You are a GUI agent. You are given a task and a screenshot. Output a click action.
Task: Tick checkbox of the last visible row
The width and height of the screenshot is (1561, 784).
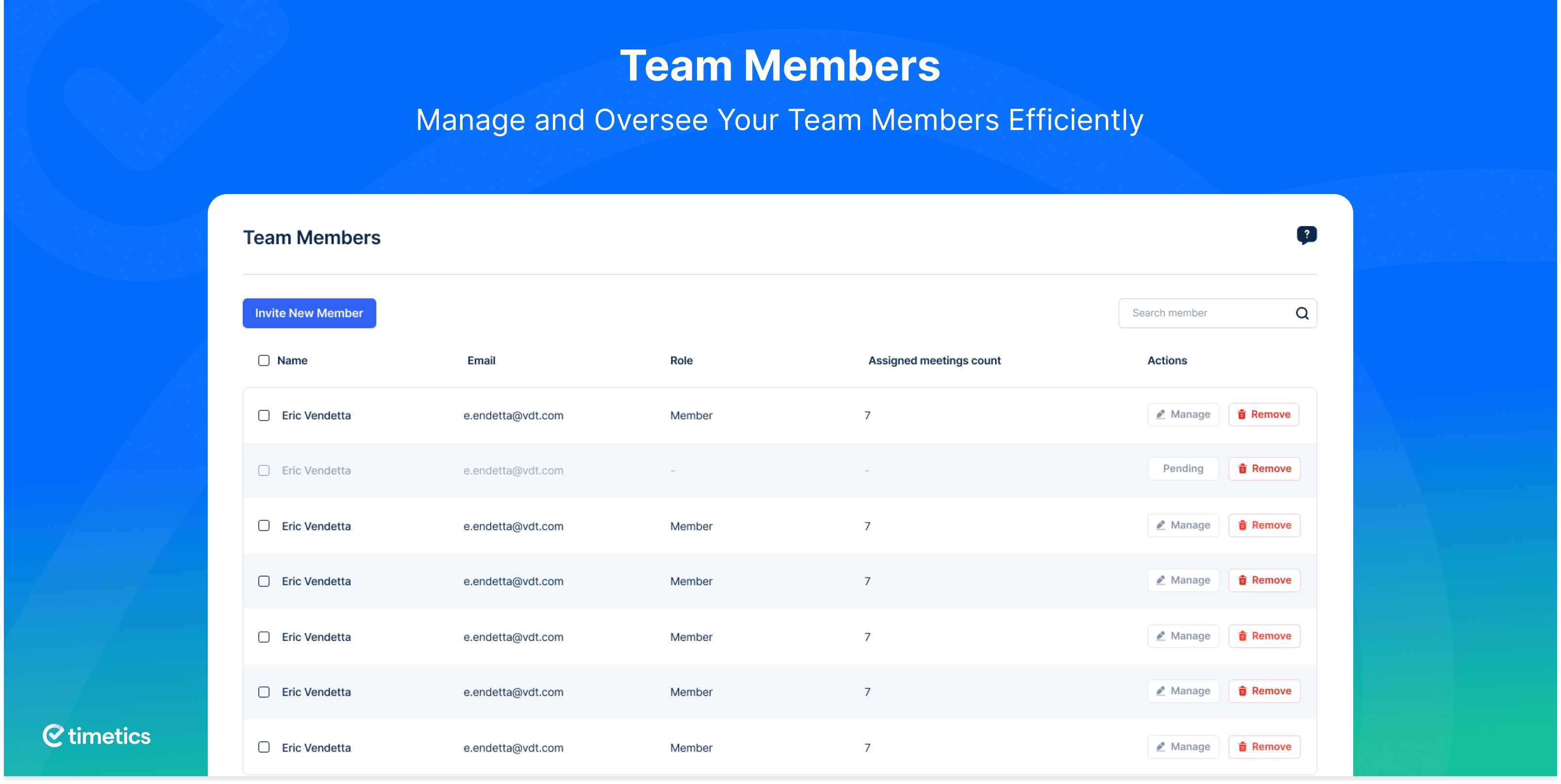pos(264,747)
